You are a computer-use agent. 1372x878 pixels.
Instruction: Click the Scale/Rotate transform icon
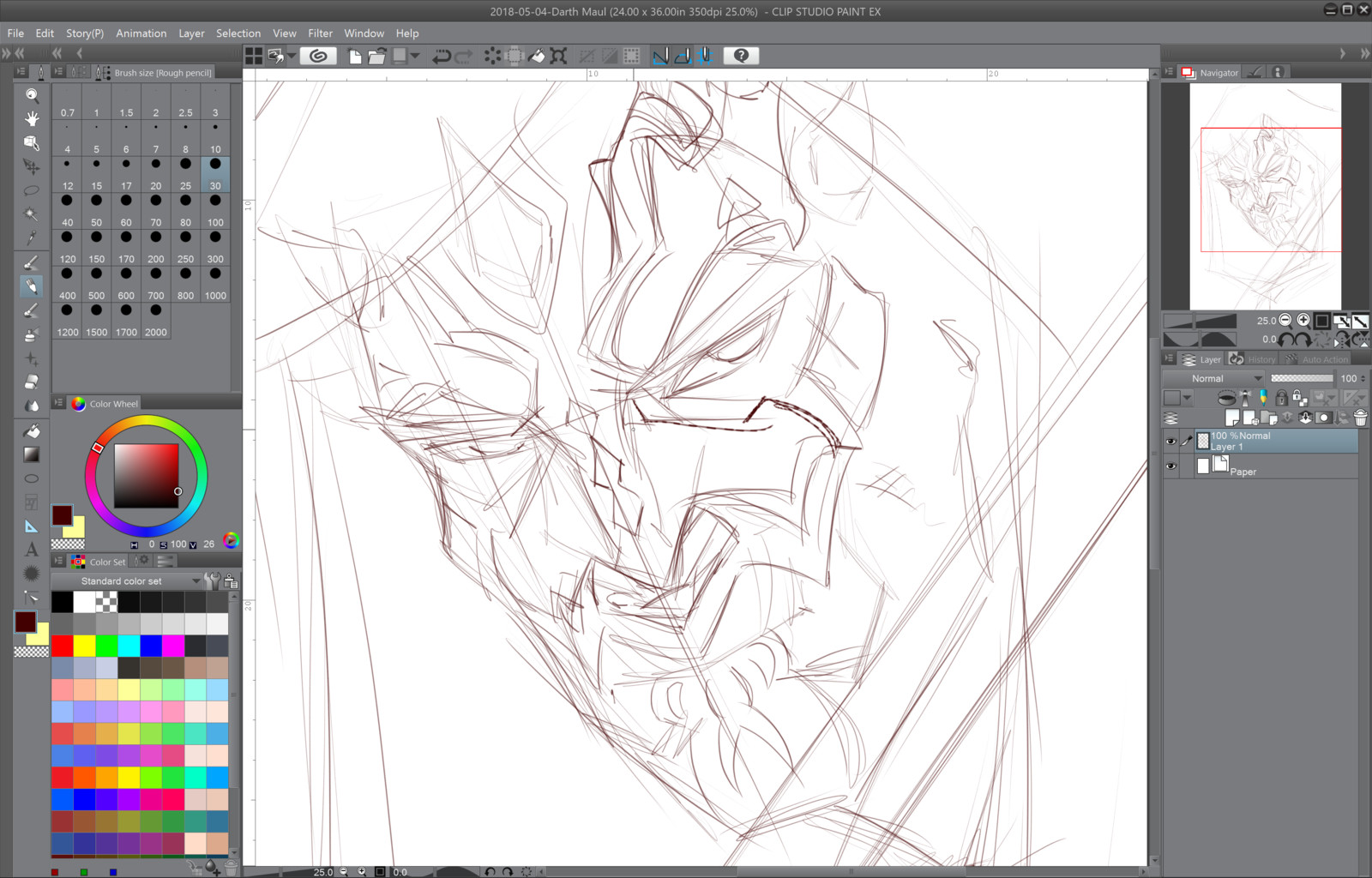558,56
